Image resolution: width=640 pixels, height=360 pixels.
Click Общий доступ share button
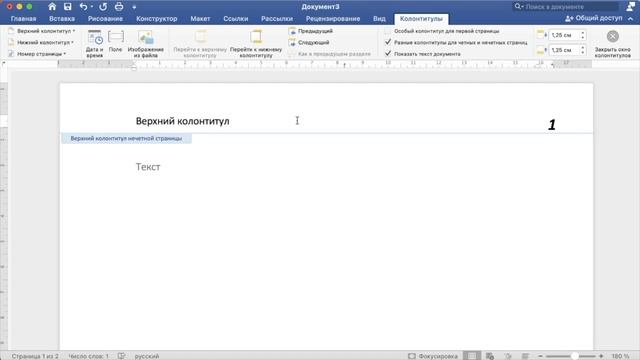pyautogui.click(x=594, y=18)
